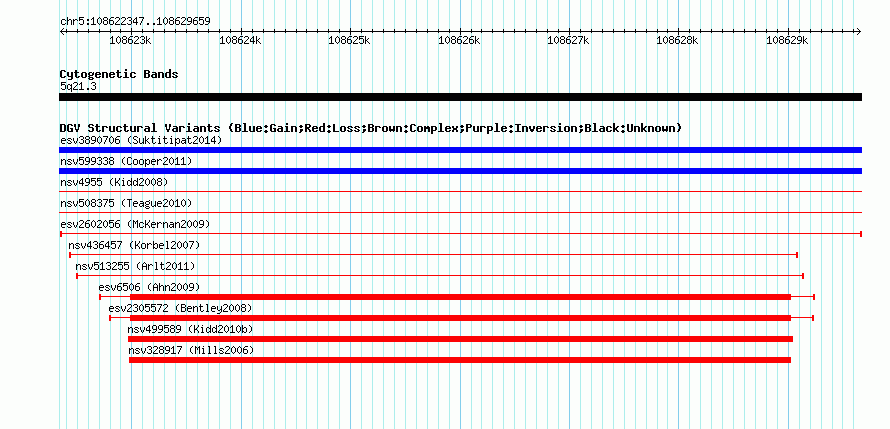Click nsv436457 (Korbel2007) variant label
Screen dimensions: 890x429
(134, 245)
